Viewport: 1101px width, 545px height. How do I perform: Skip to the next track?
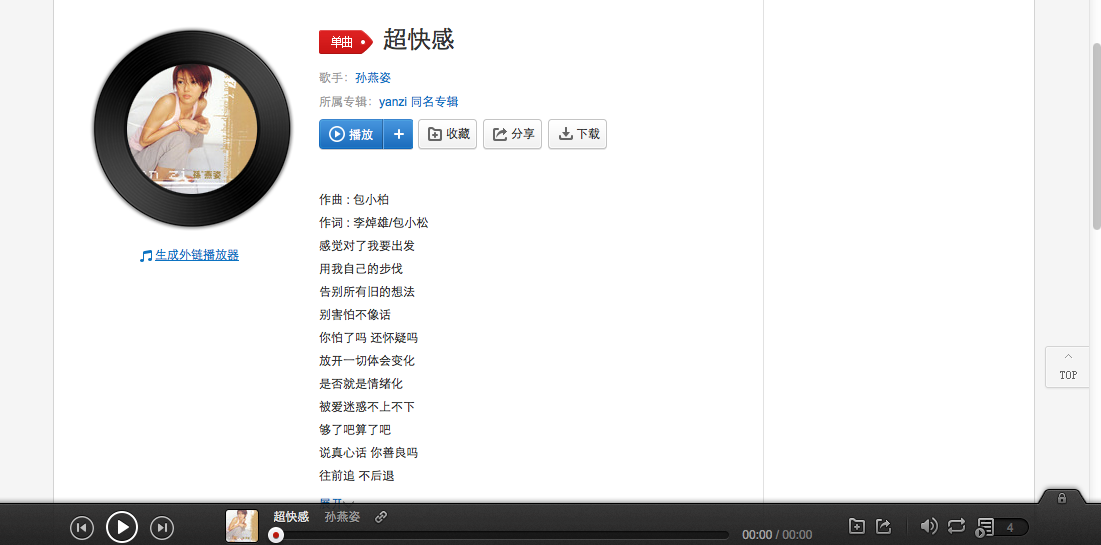pyautogui.click(x=162, y=527)
